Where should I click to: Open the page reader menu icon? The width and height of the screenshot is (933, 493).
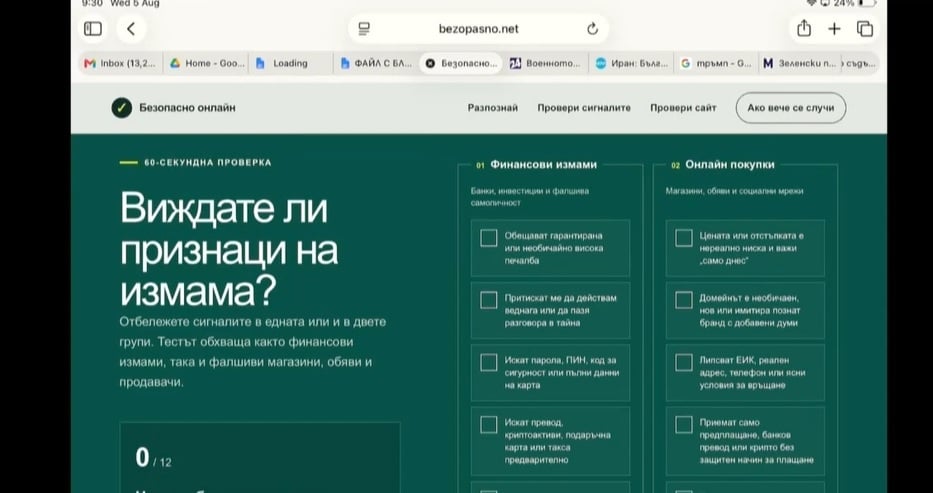pyautogui.click(x=364, y=29)
